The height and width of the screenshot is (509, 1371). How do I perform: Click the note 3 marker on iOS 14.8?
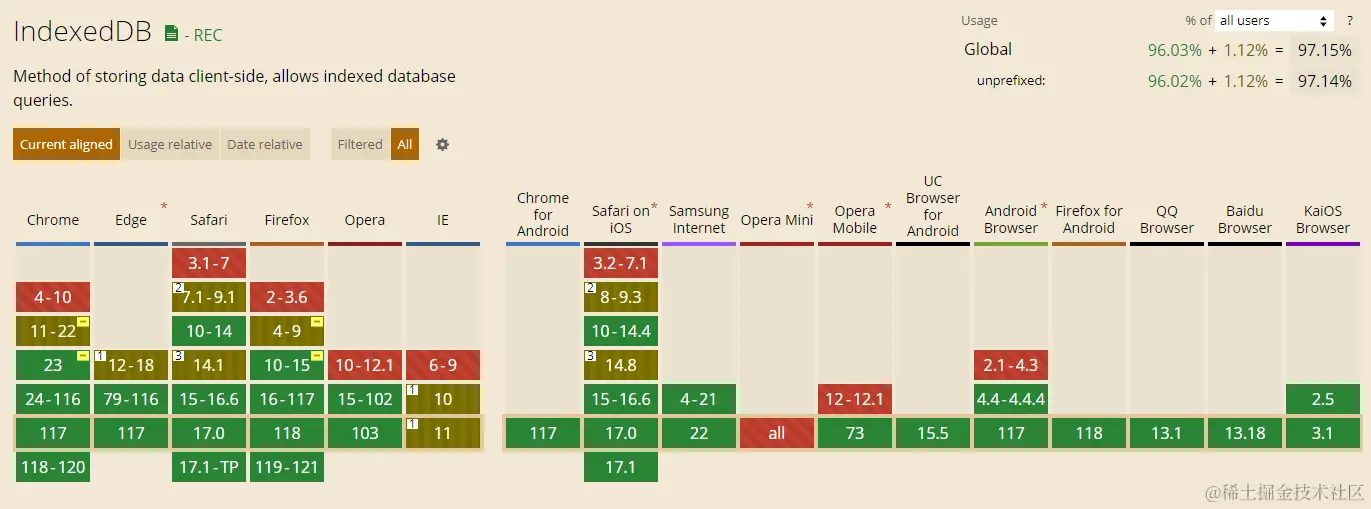[x=590, y=356]
